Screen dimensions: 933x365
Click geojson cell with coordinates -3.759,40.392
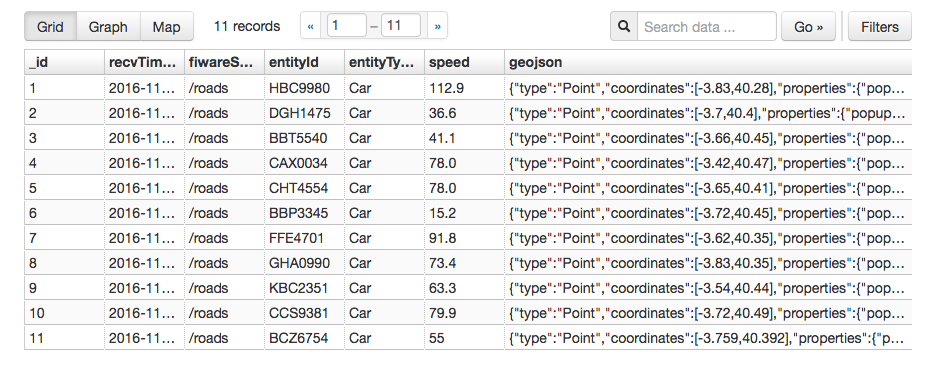click(708, 338)
